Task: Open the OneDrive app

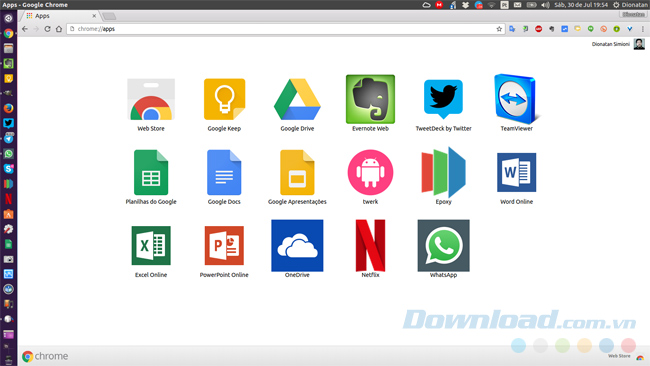Action: coord(297,245)
